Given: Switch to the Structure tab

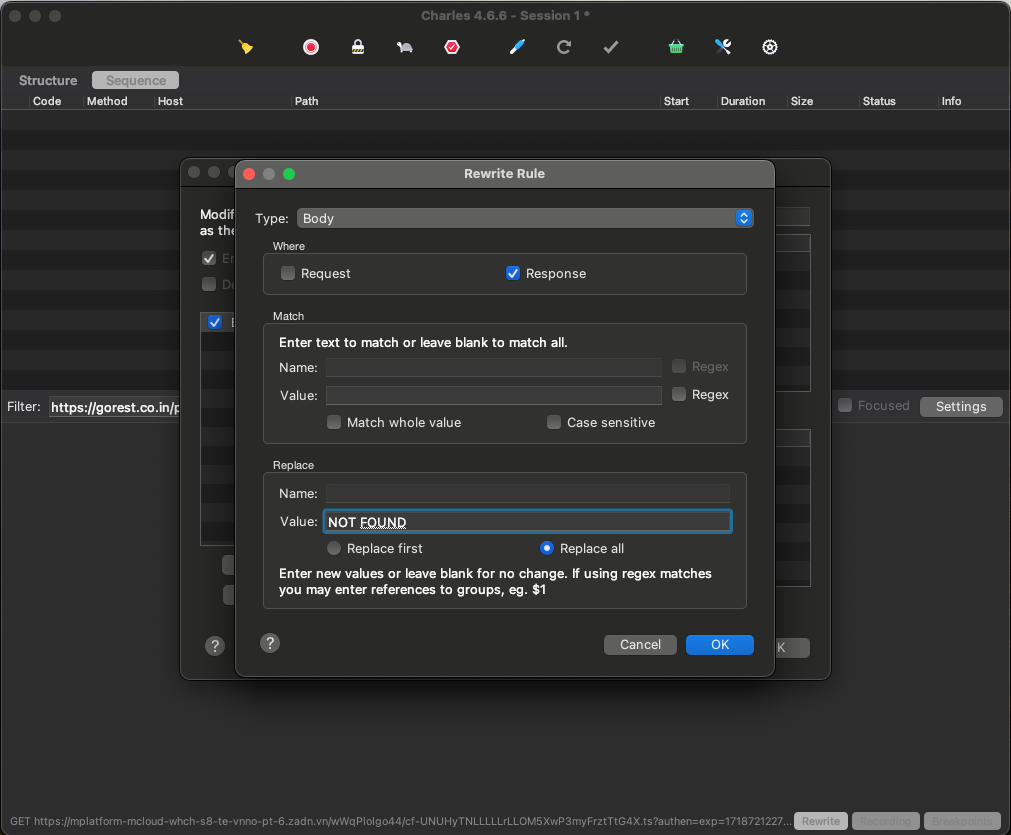Looking at the screenshot, I should pos(47,80).
